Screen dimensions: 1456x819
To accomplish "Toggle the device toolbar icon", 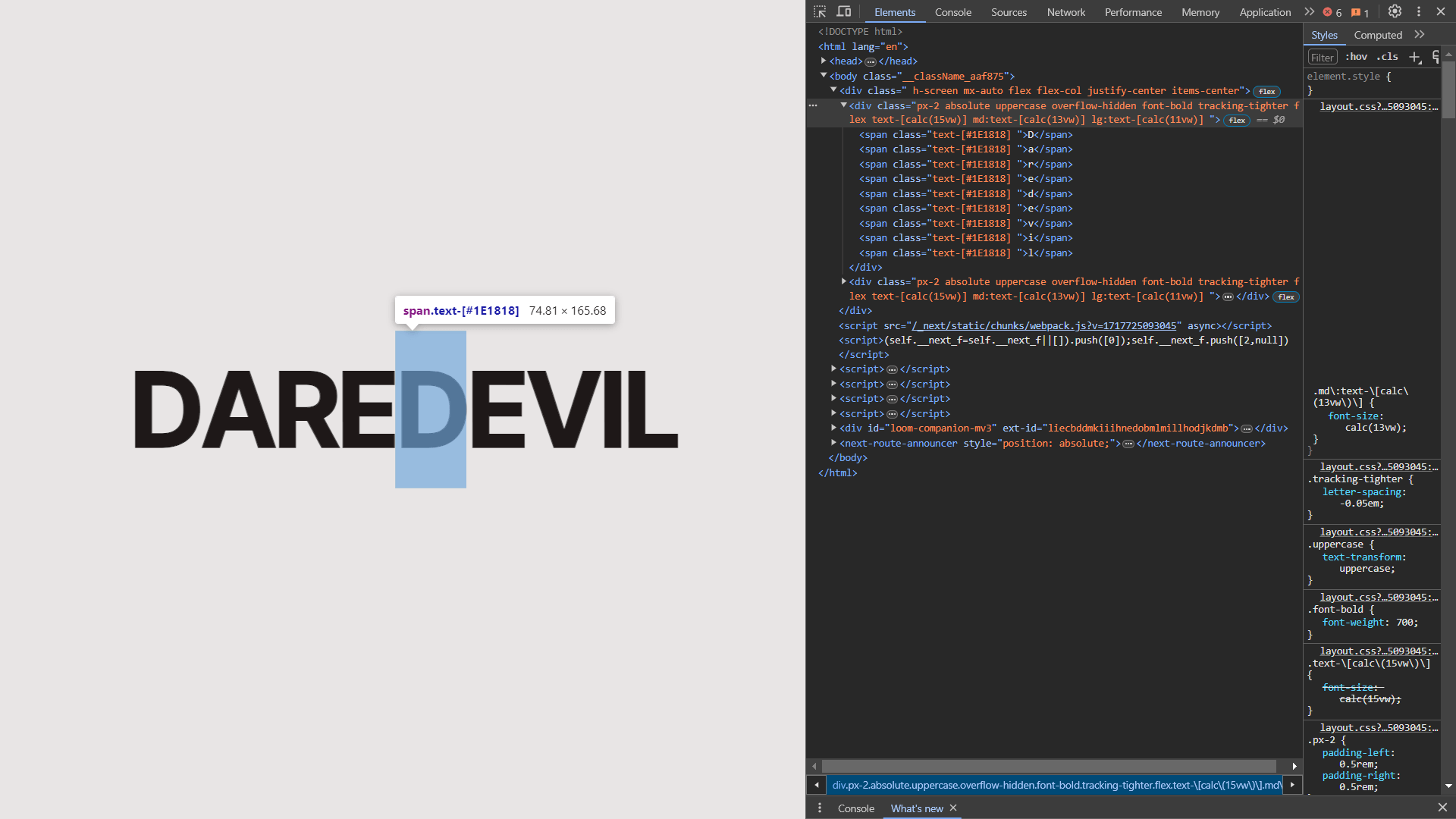I will point(843,12).
